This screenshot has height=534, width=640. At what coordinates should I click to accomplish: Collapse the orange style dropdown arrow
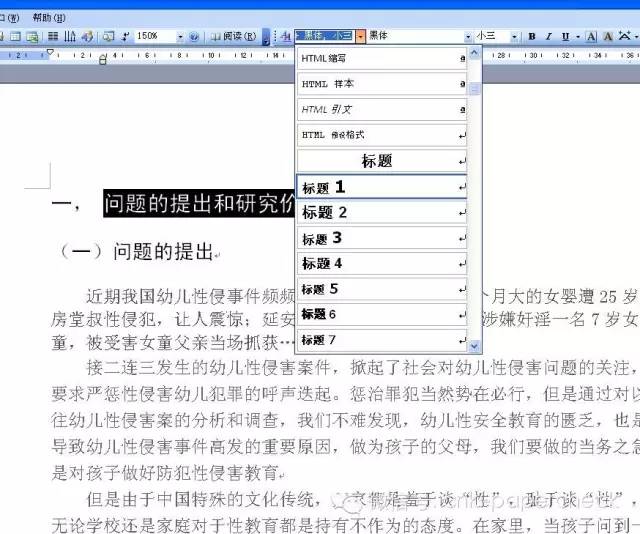click(x=360, y=36)
